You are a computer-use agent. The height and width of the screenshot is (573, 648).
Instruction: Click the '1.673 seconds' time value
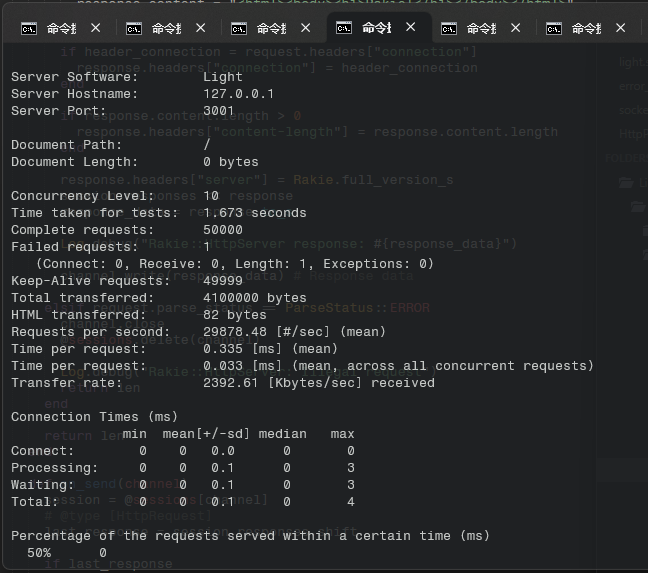255,213
